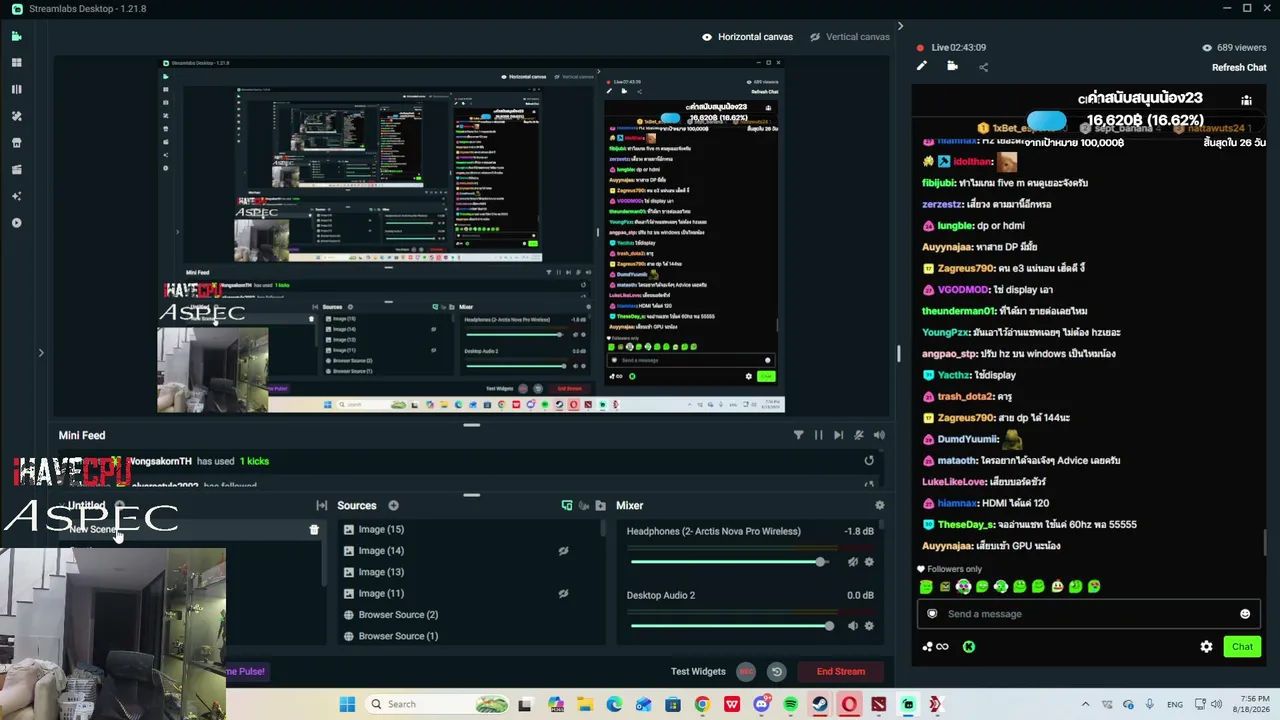Screen dimensions: 1280x720
Task: Add a source folder in Sources panel
Action: (600, 506)
